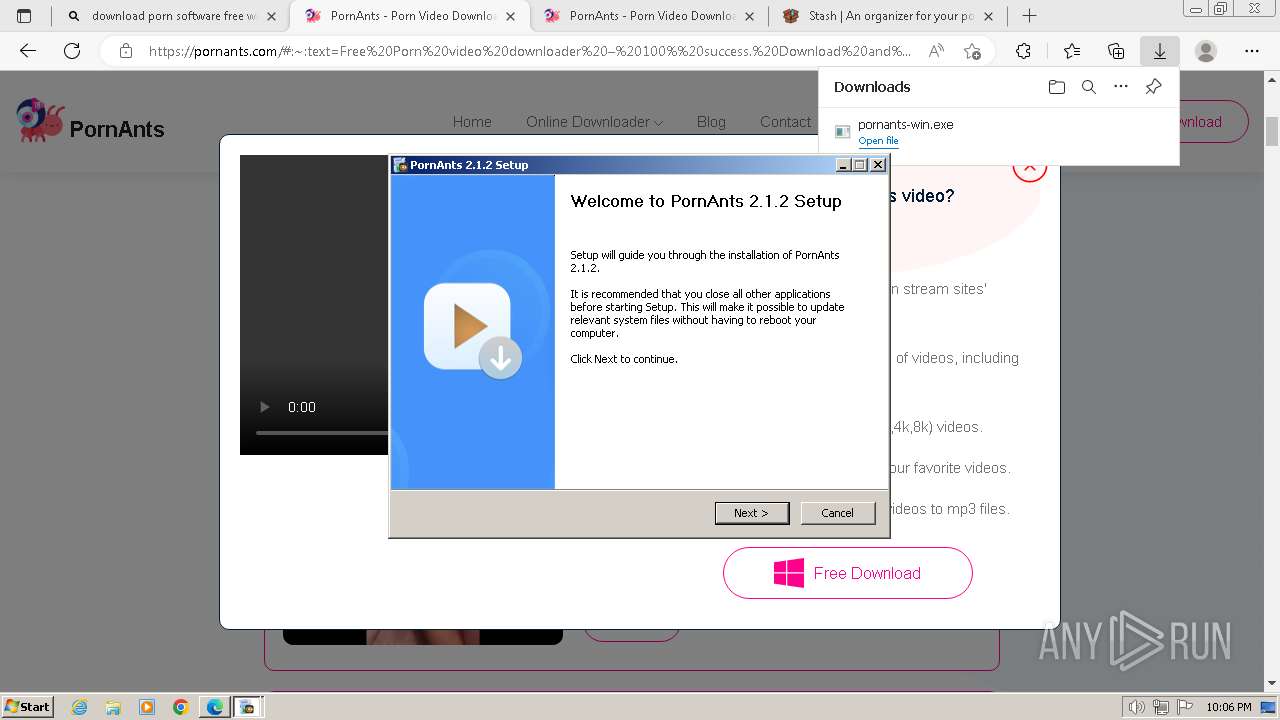Open a new browser tab

tap(1029, 16)
